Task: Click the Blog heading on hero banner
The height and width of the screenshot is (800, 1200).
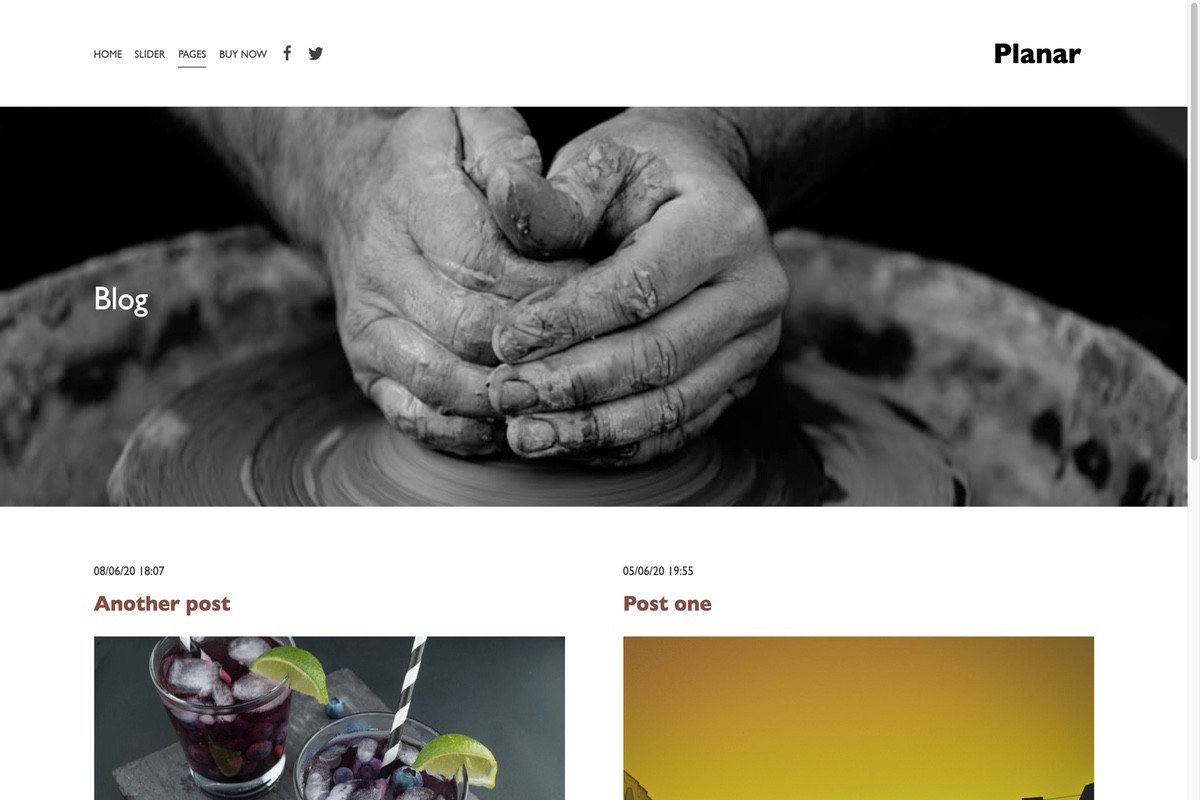Action: coord(121,299)
